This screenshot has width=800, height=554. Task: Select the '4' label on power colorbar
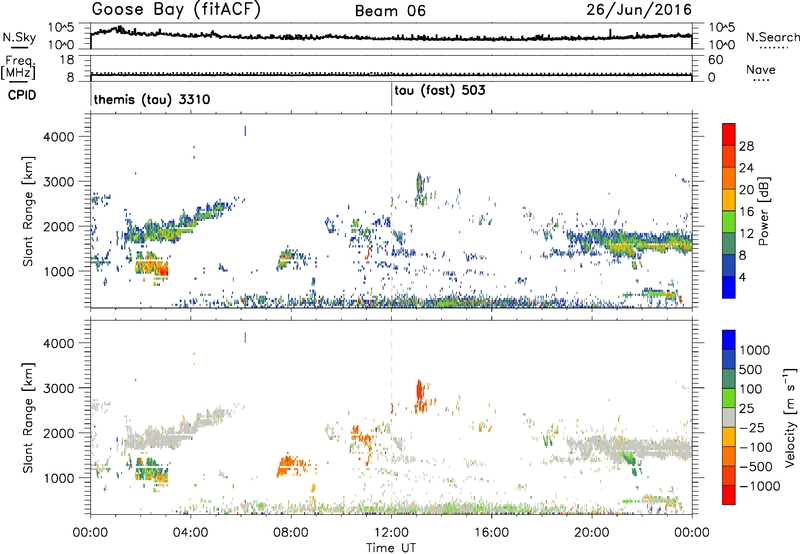coord(743,278)
